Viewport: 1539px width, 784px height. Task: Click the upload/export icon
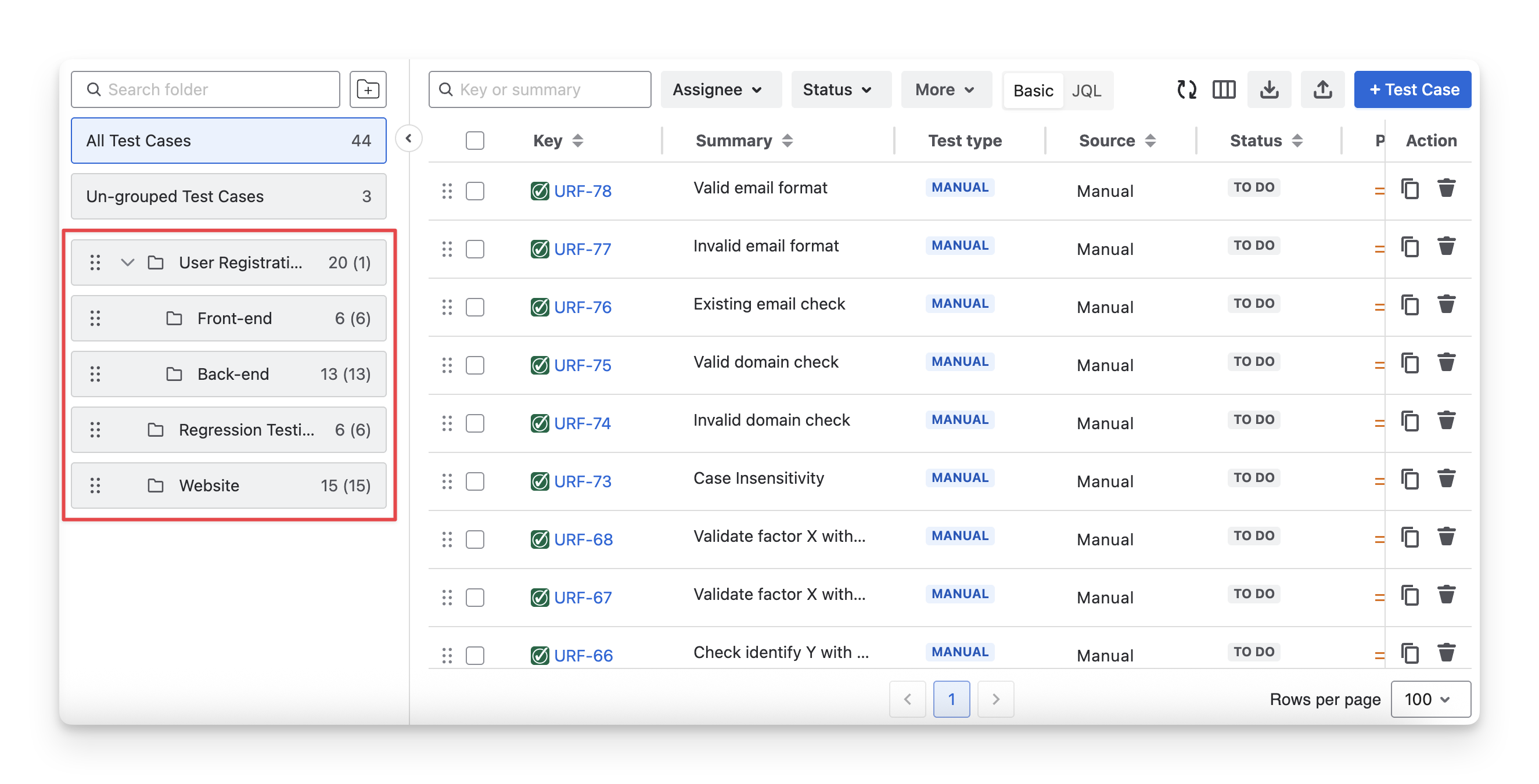1322,89
